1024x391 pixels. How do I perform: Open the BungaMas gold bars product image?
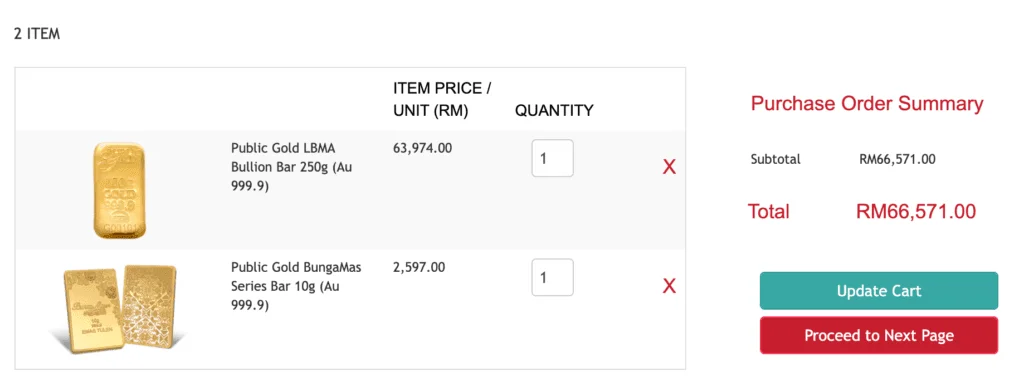[119, 307]
